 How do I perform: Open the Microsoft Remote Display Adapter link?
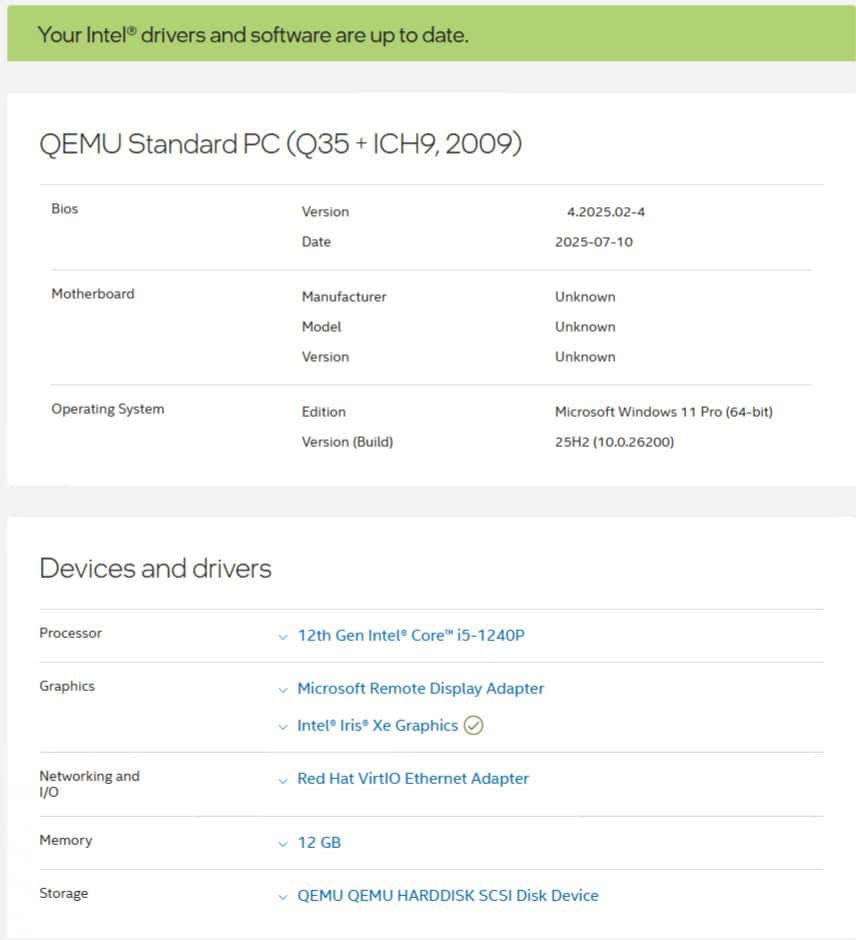coord(420,689)
